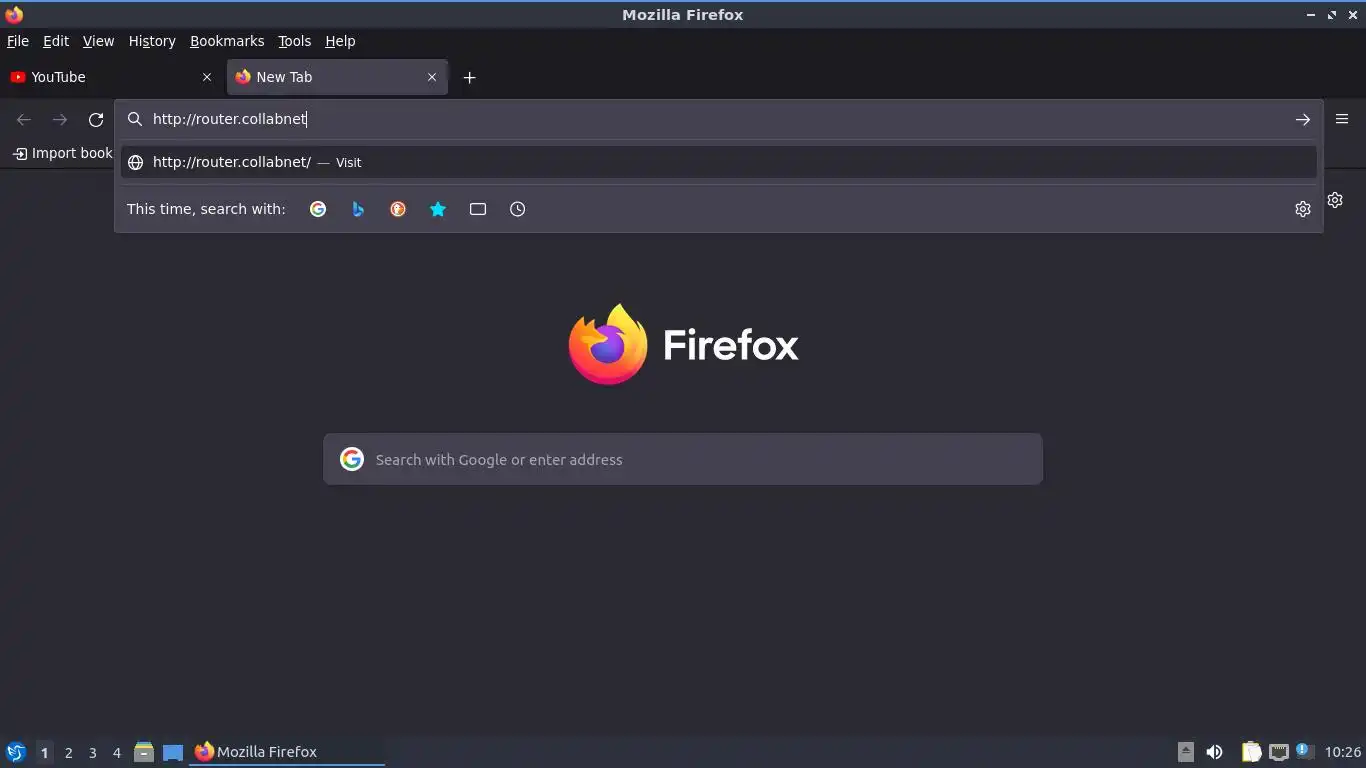1366x768 pixels.
Task: Open the system start menu icon
Action: (16, 752)
